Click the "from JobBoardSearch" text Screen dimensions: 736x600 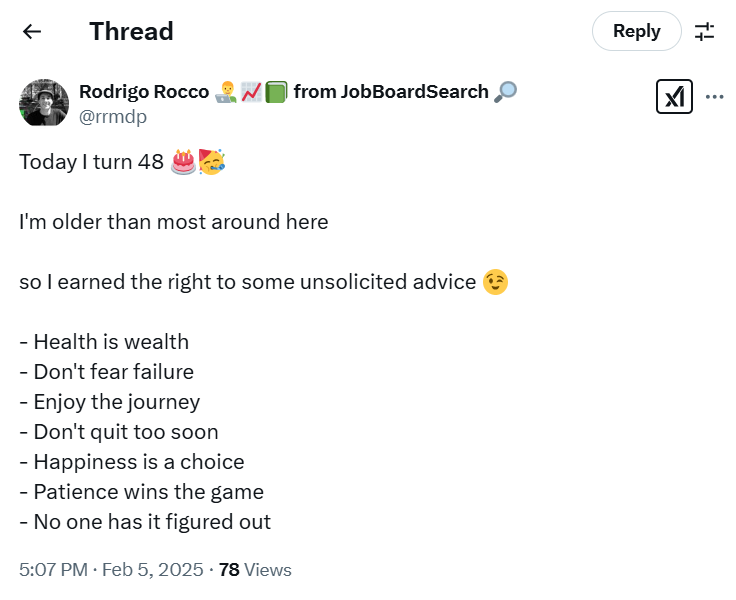391,92
